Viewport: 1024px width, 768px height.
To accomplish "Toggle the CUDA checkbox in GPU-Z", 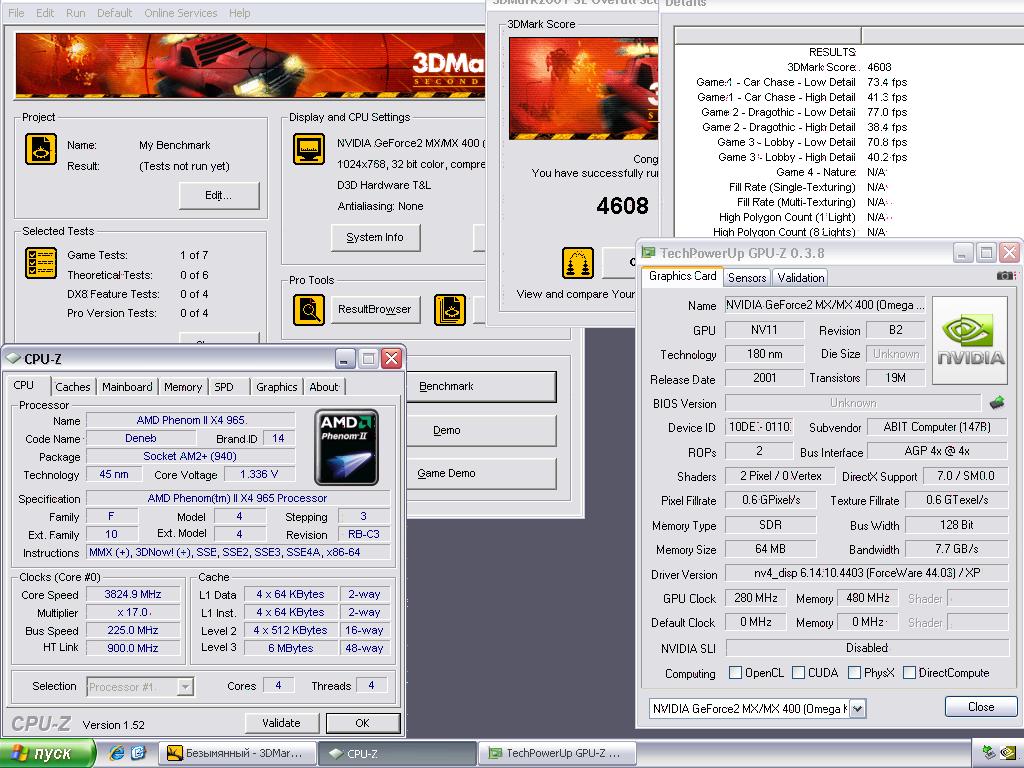I will [x=798, y=673].
